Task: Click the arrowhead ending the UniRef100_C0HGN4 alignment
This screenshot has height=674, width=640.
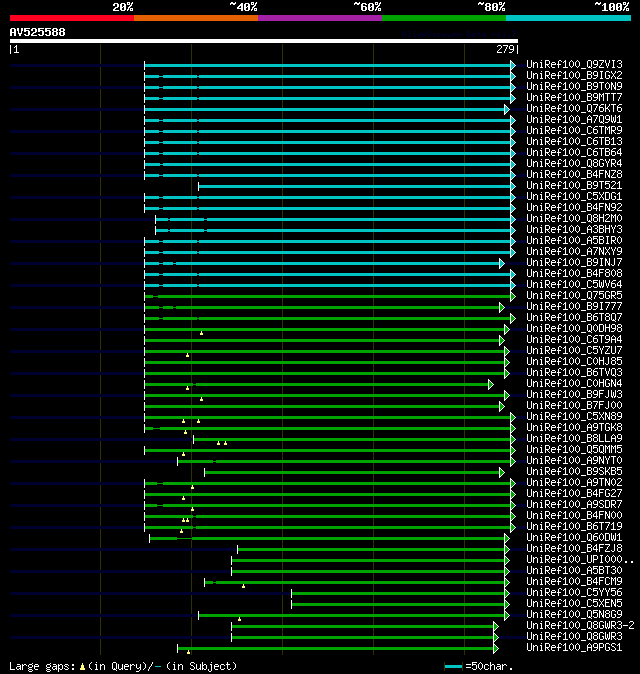Action: [x=491, y=384]
